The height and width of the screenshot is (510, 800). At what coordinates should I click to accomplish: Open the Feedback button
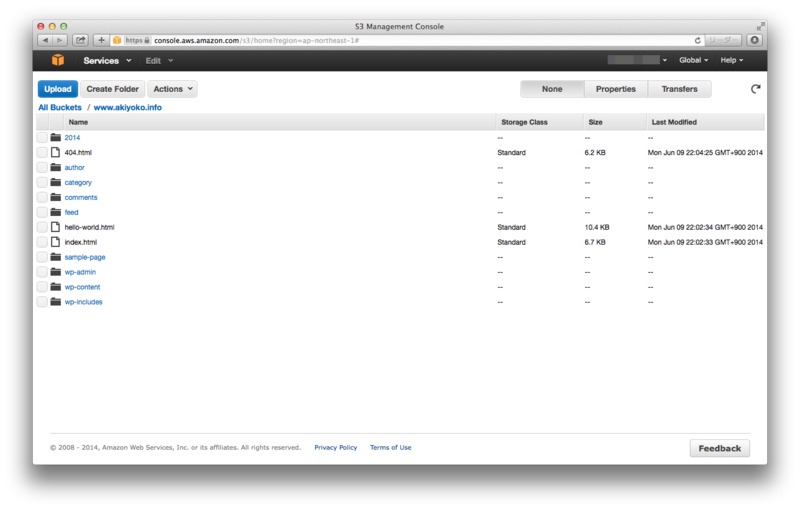719,448
